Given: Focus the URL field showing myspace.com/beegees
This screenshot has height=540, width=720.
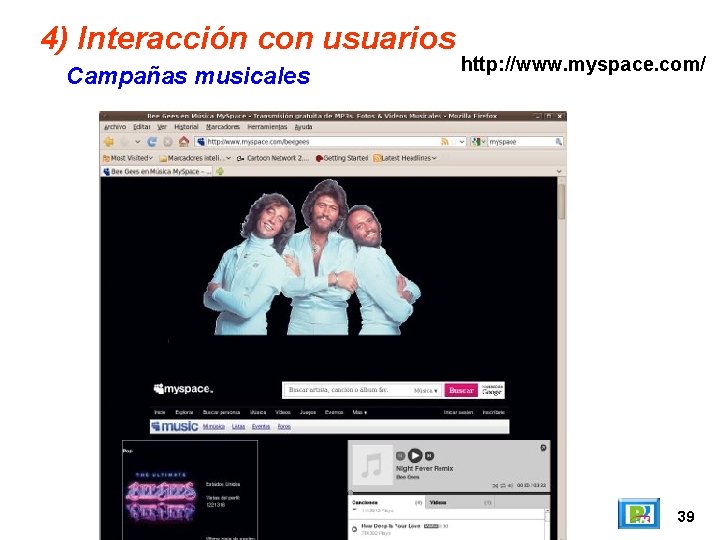Looking at the screenshot, I should coord(331,142).
